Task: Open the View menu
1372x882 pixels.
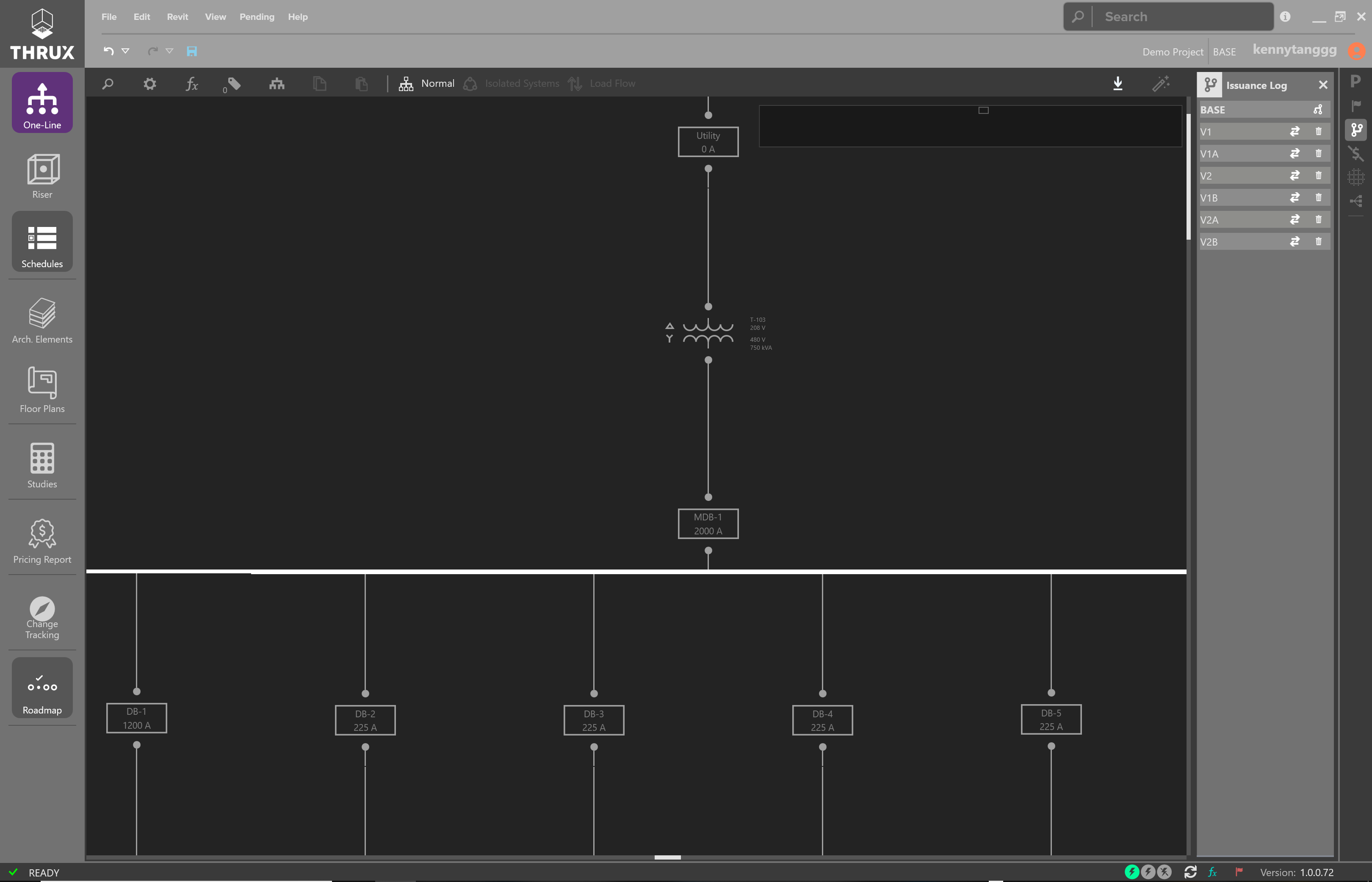Action: pyautogui.click(x=215, y=17)
